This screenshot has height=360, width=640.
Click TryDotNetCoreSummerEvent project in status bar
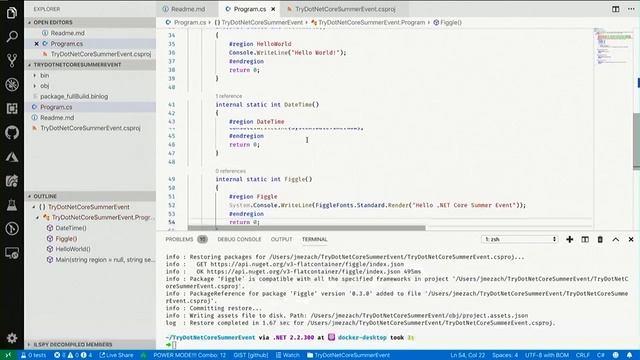348,355
